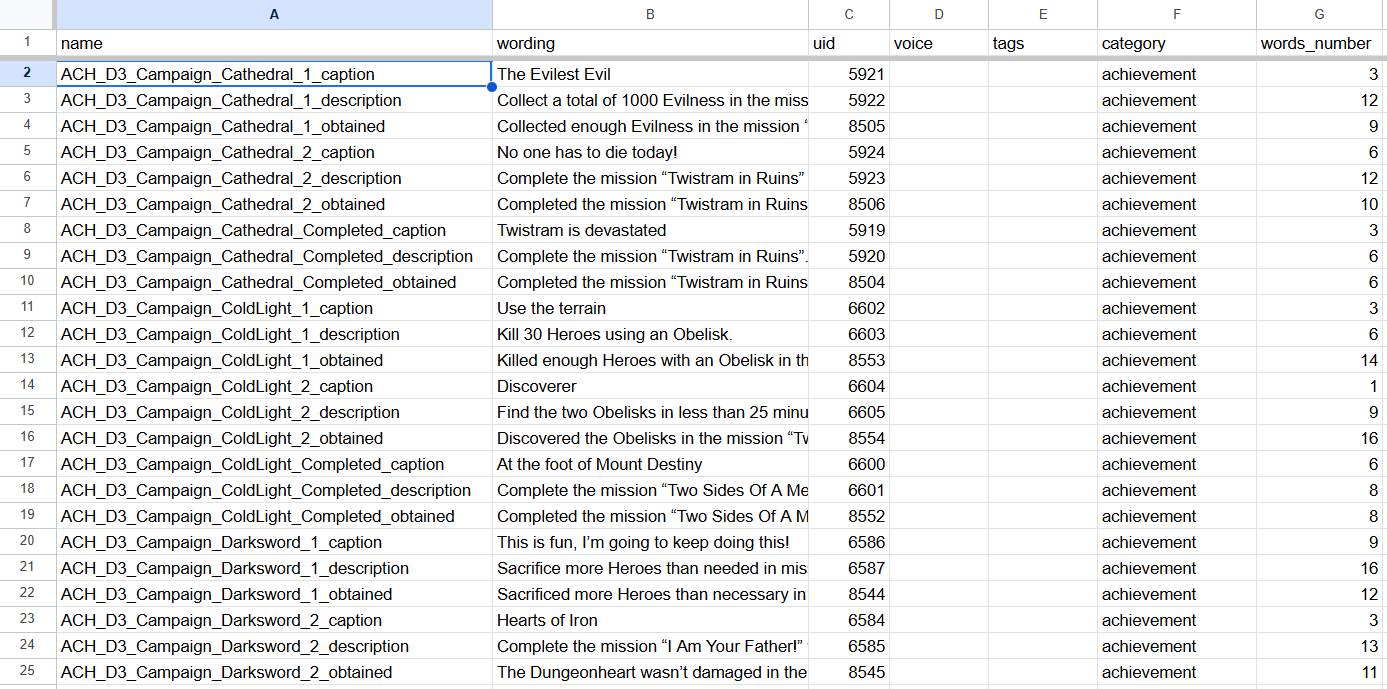Select row 10 via row number

28,282
